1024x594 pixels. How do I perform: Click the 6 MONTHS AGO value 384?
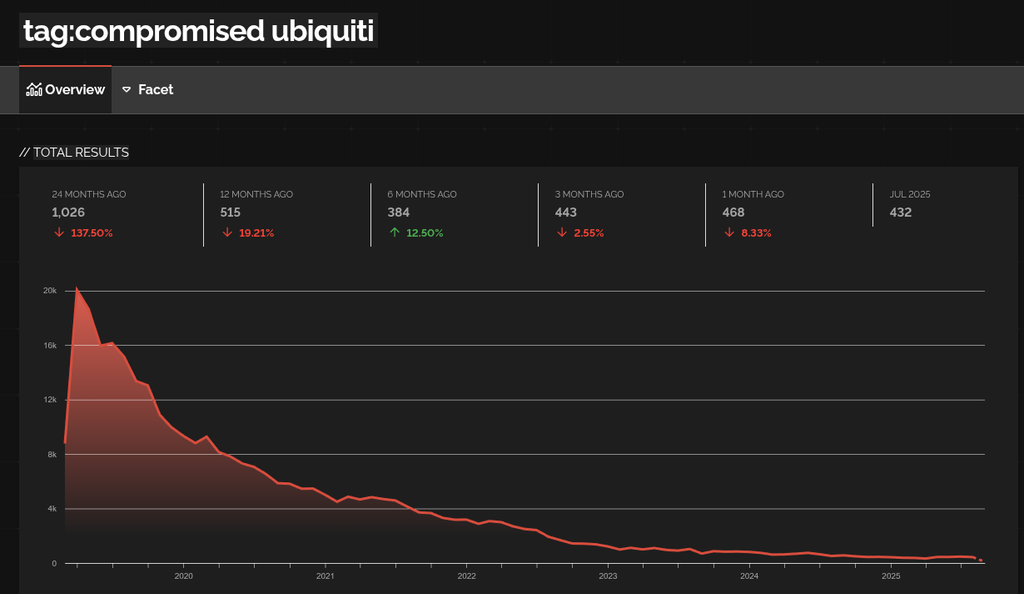coord(398,212)
